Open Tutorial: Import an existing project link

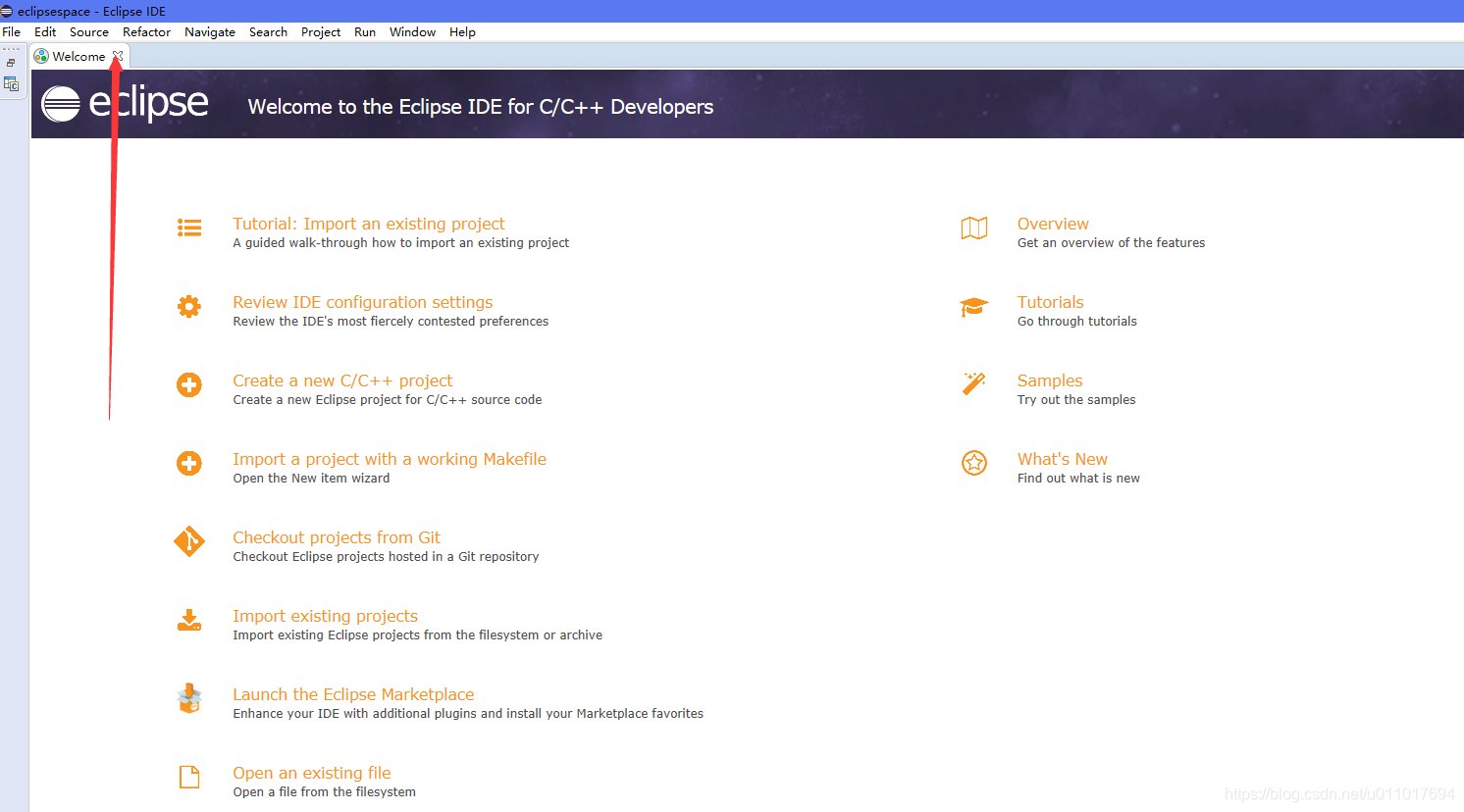pyautogui.click(x=369, y=224)
